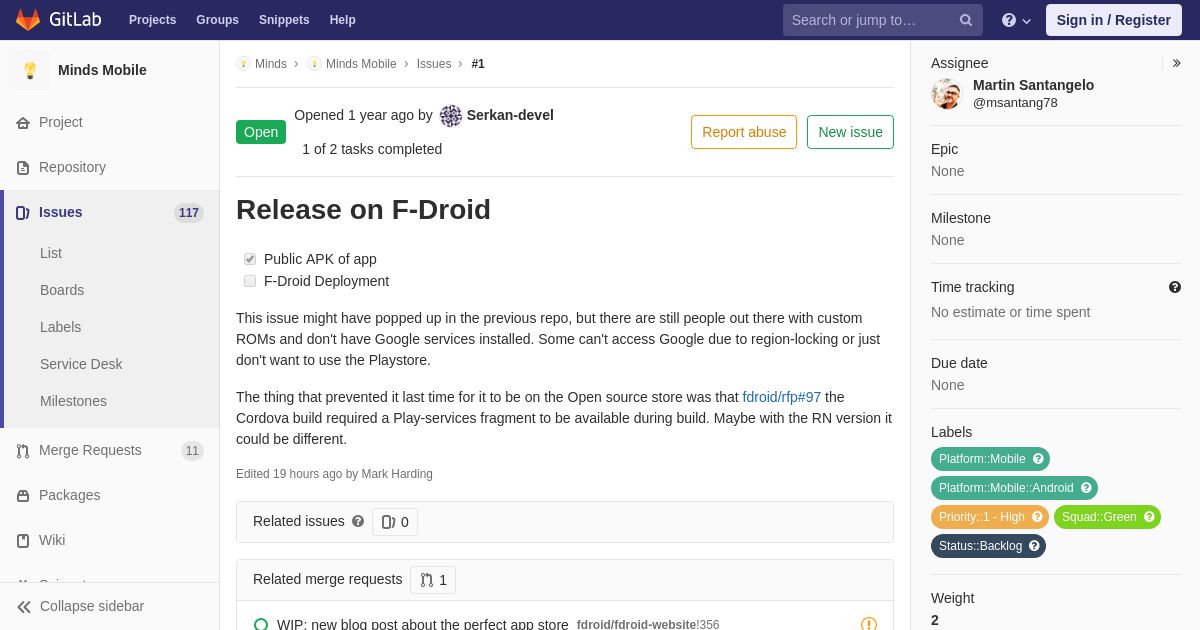Image resolution: width=1200 pixels, height=630 pixels.
Task: Click Martin Santangelo's assignee avatar
Action: [946, 94]
